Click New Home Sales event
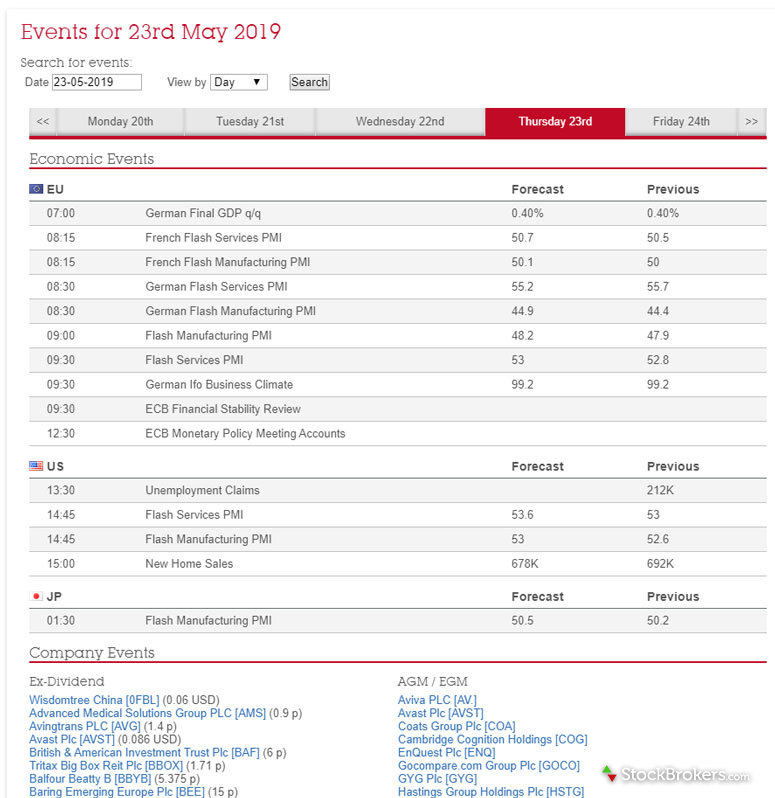 pyautogui.click(x=189, y=563)
